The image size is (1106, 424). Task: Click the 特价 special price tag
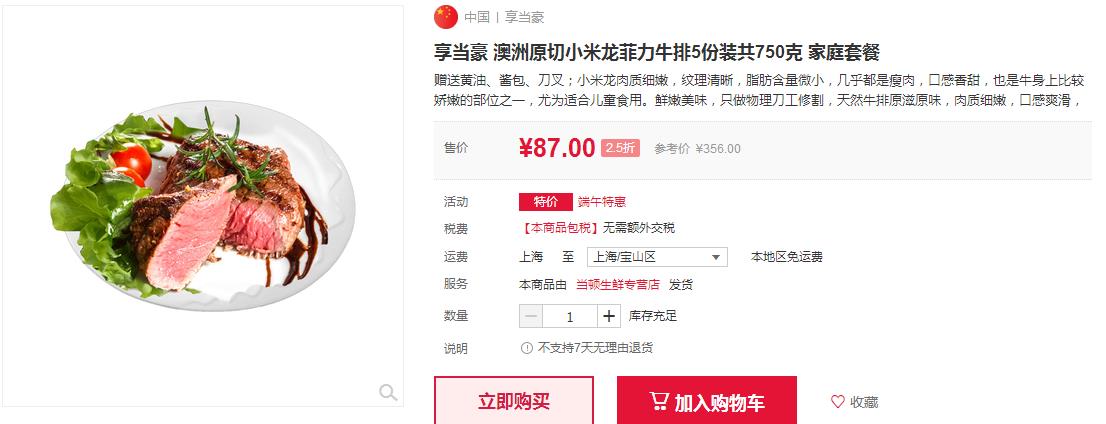(545, 202)
